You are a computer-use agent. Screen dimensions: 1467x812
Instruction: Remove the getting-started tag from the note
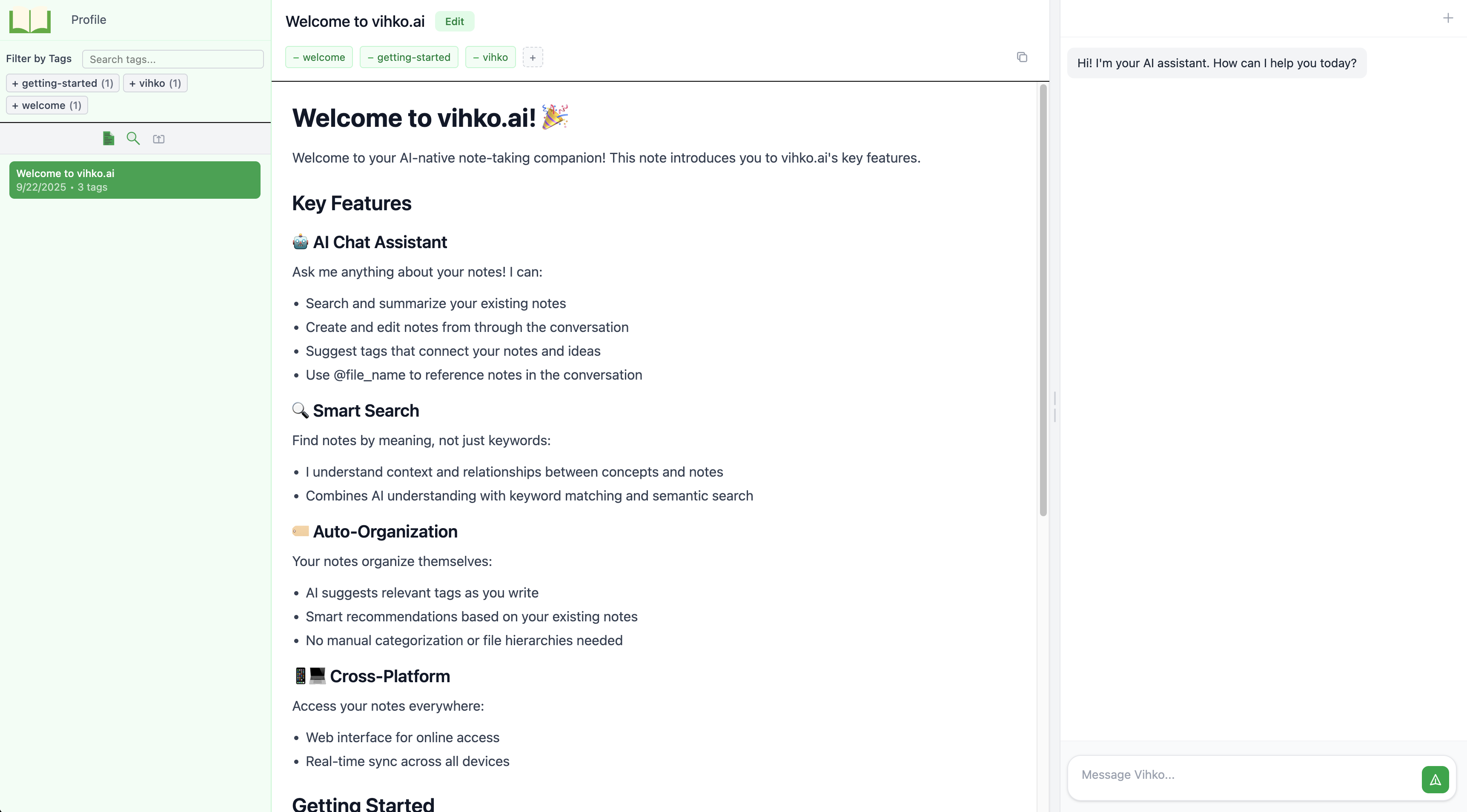(x=370, y=57)
